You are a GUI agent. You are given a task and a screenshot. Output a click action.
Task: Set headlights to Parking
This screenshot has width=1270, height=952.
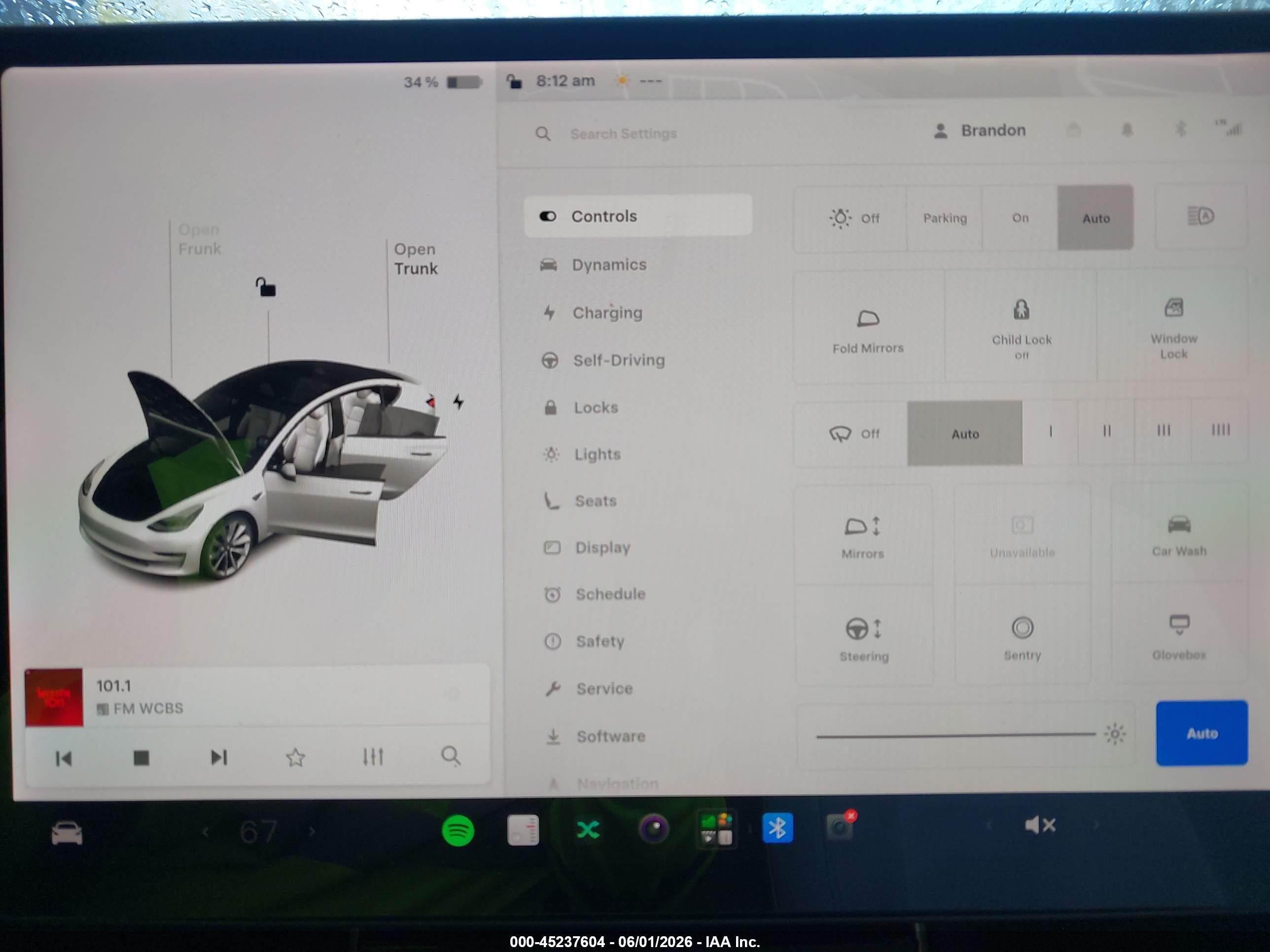click(x=945, y=218)
